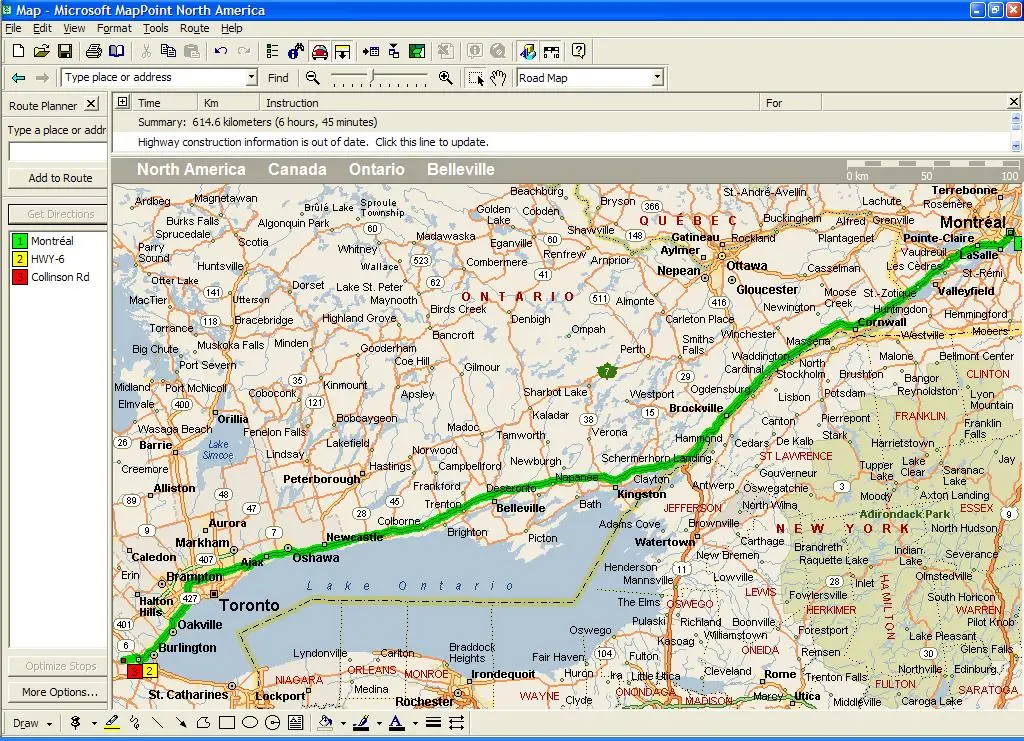Activate the hand pan tool

(498, 78)
